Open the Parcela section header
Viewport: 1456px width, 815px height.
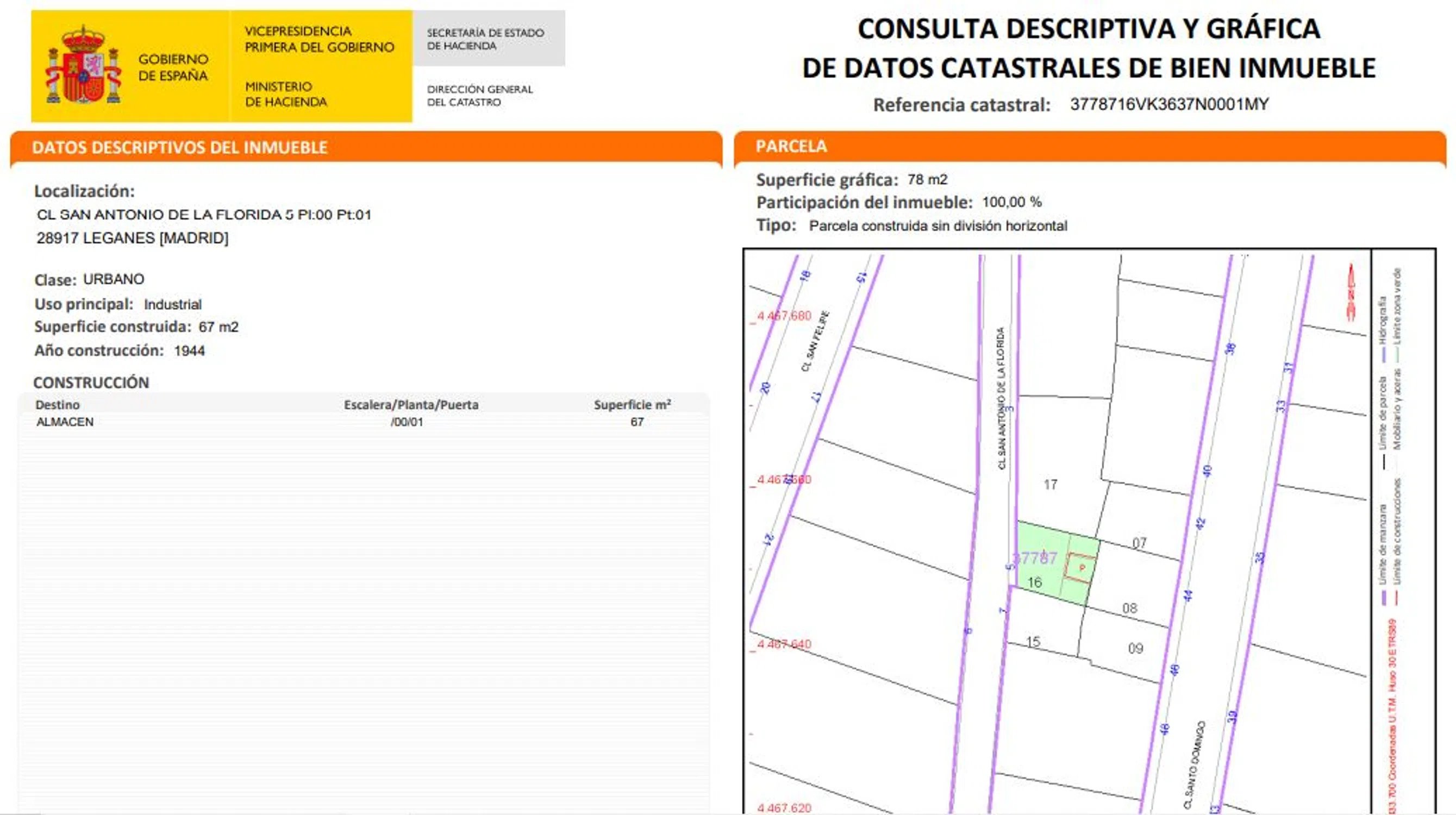click(x=791, y=146)
